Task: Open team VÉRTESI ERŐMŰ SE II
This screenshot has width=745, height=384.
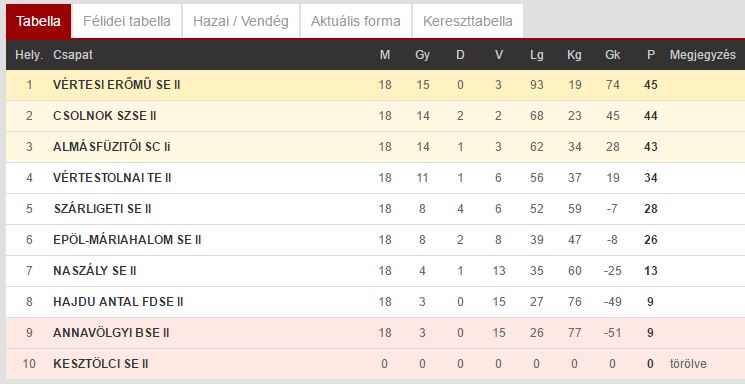Action: tap(117, 85)
